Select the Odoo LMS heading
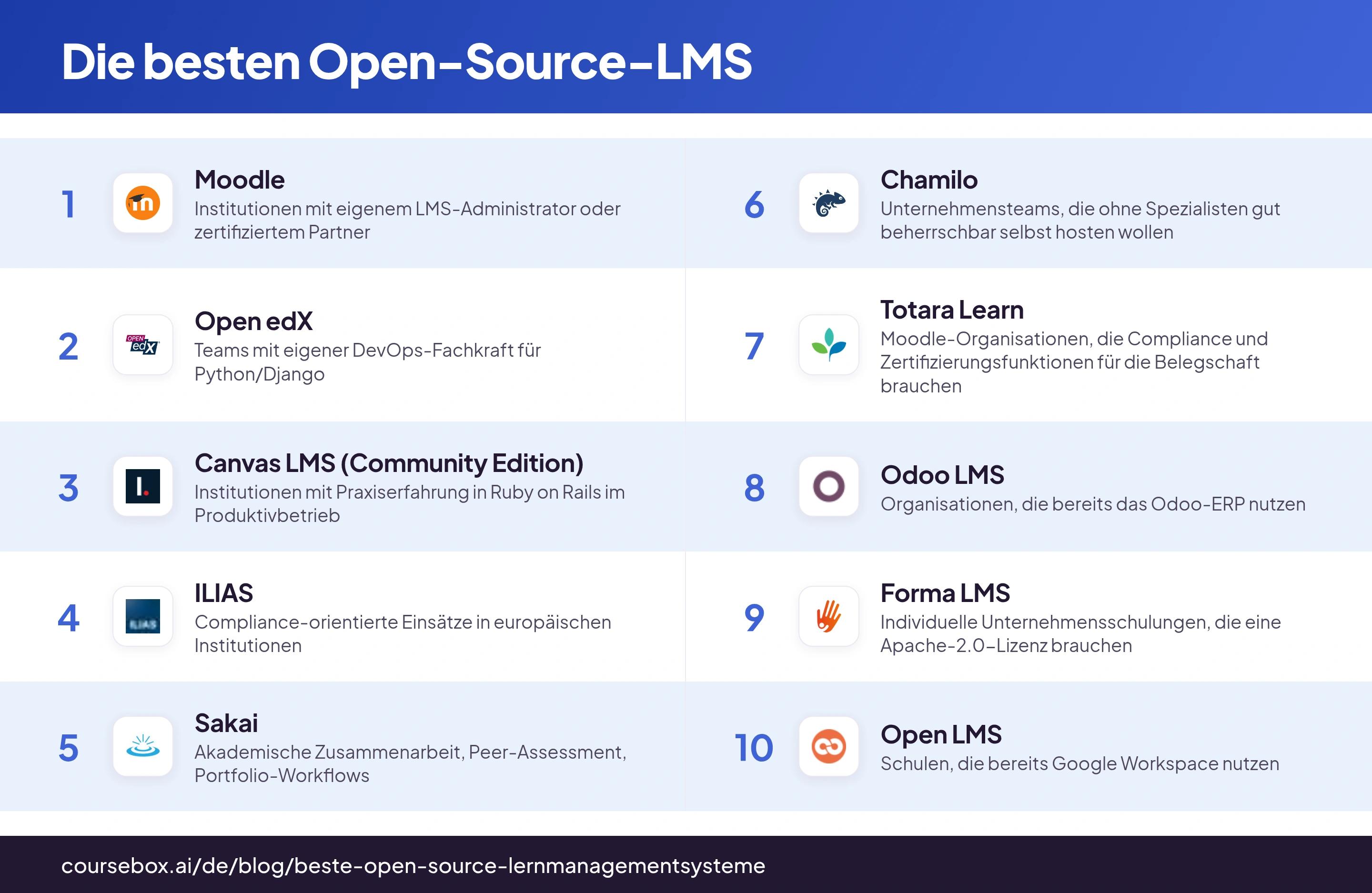 point(942,475)
